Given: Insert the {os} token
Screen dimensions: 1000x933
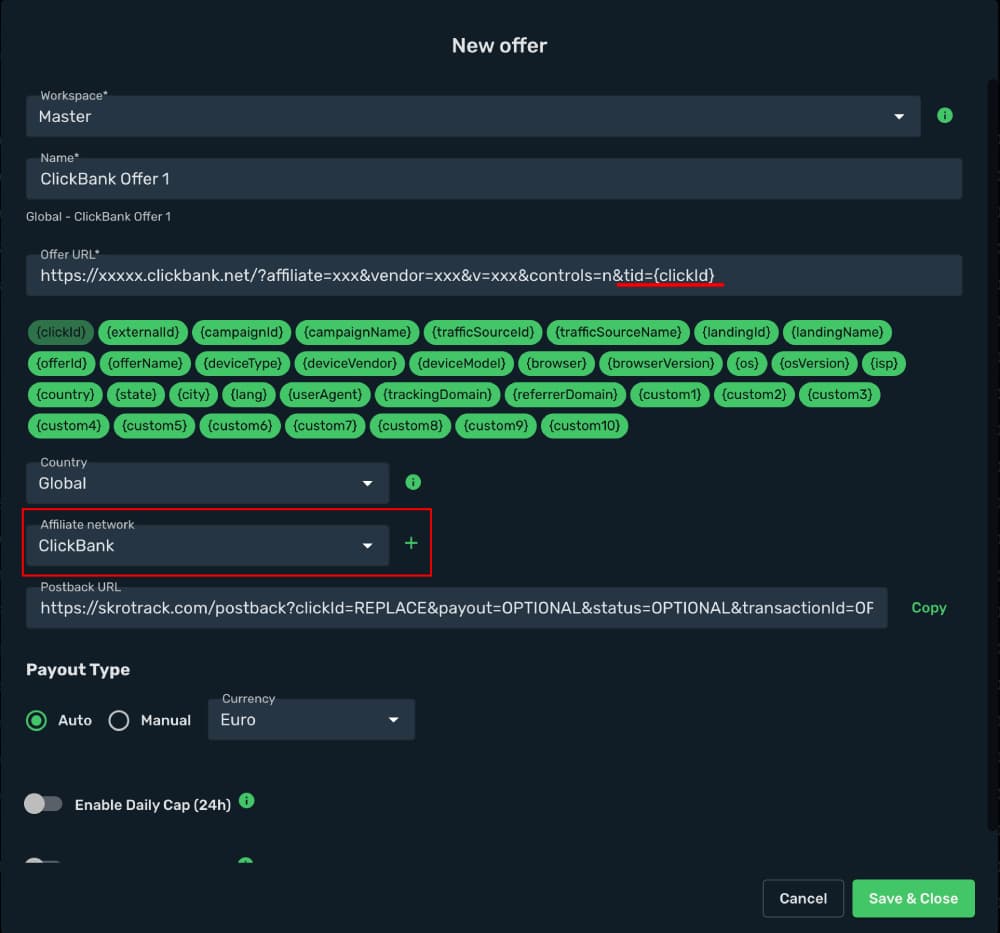Looking at the screenshot, I should [747, 364].
